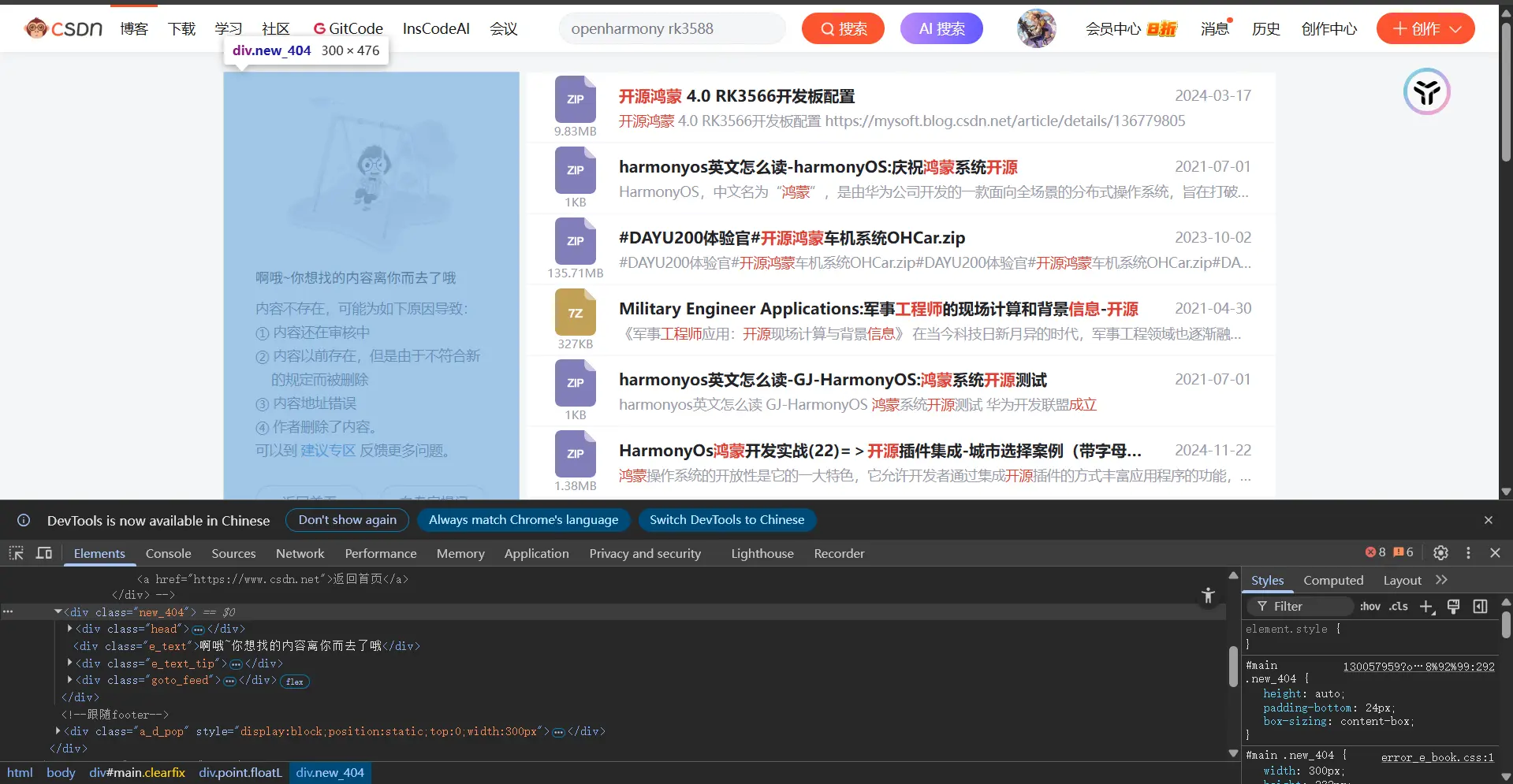Open the 创作 dropdown button
The height and width of the screenshot is (784, 1513).
coord(1425,28)
